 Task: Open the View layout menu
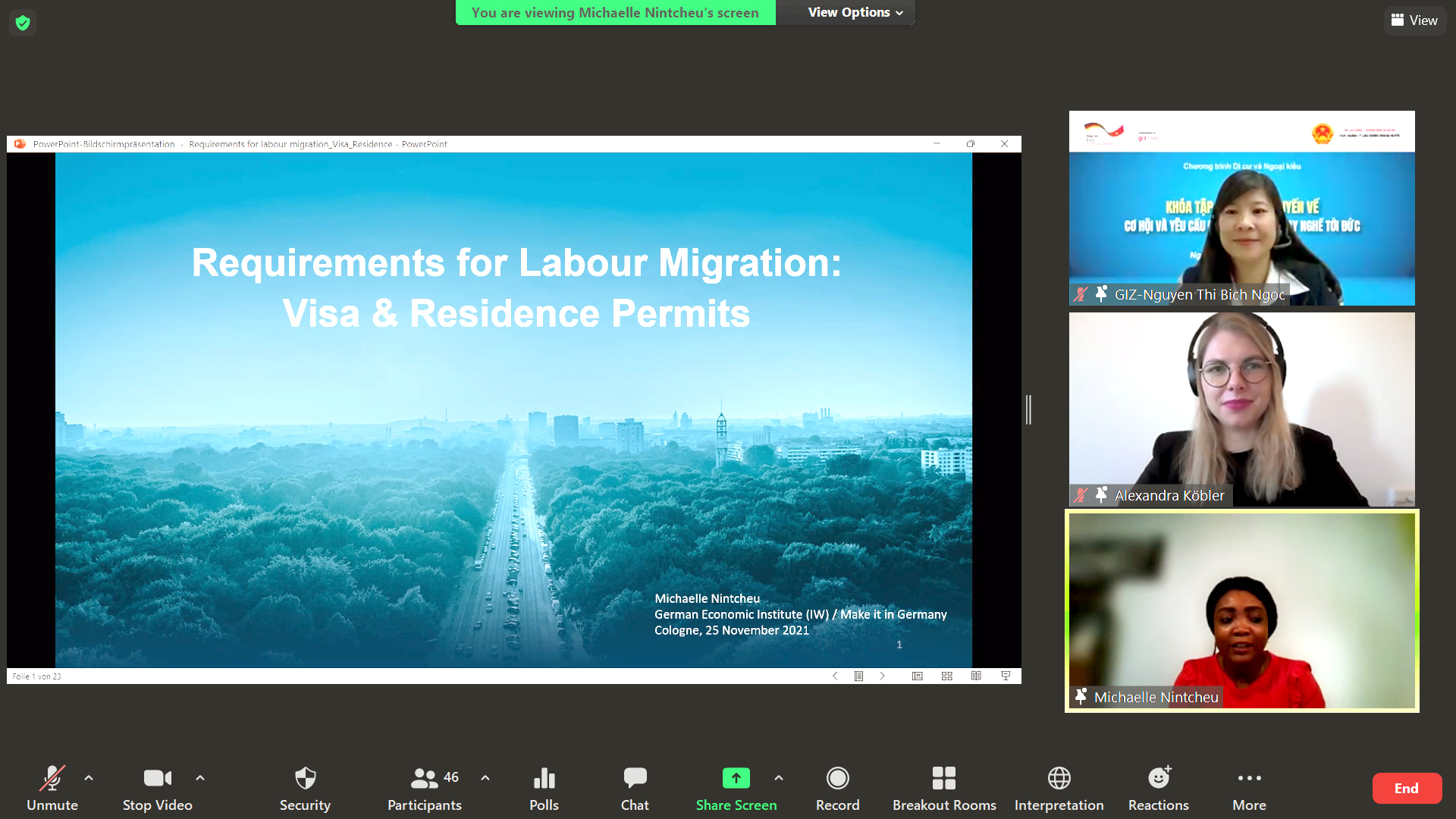tap(1414, 20)
